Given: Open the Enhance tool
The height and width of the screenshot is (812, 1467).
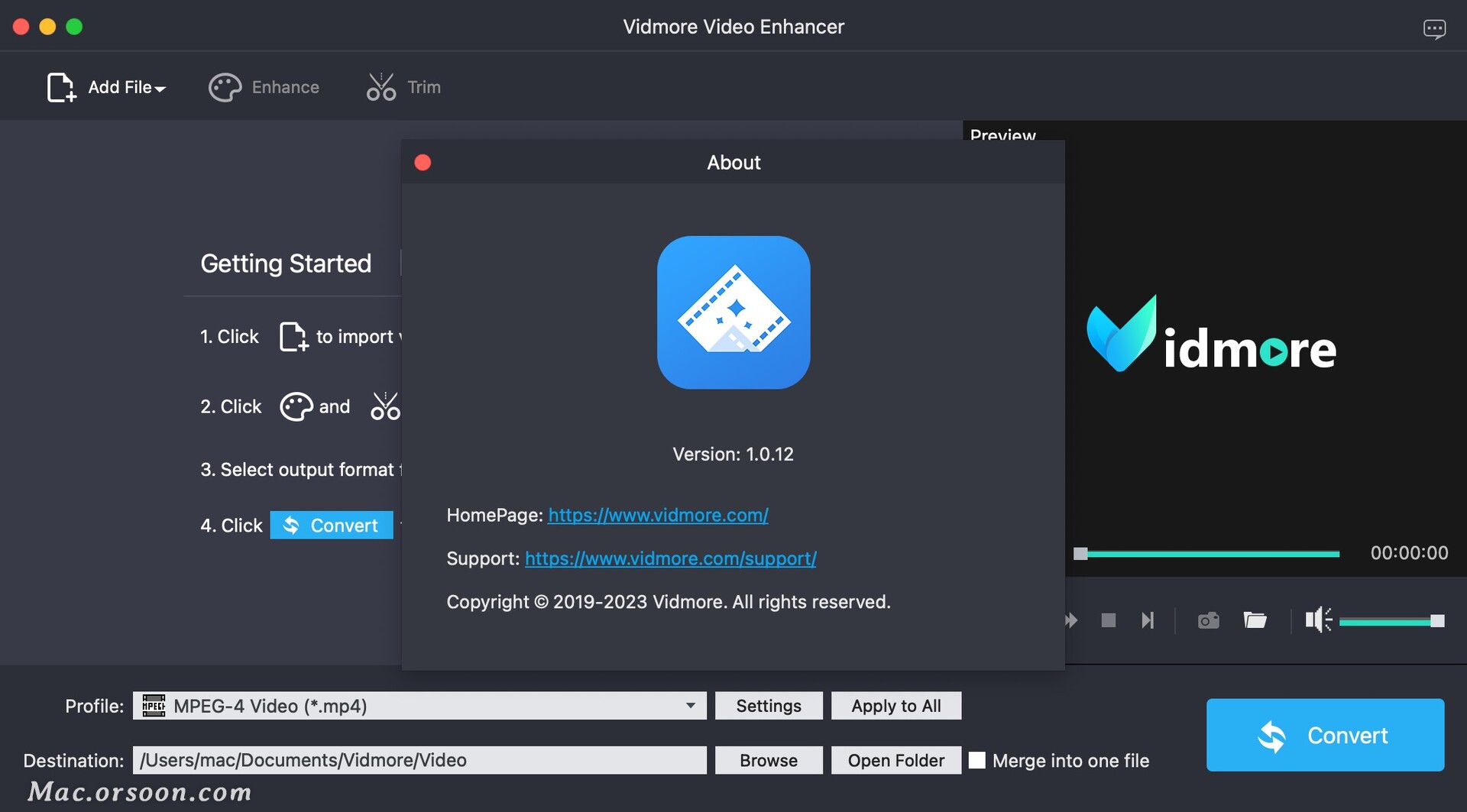Looking at the screenshot, I should [x=264, y=87].
